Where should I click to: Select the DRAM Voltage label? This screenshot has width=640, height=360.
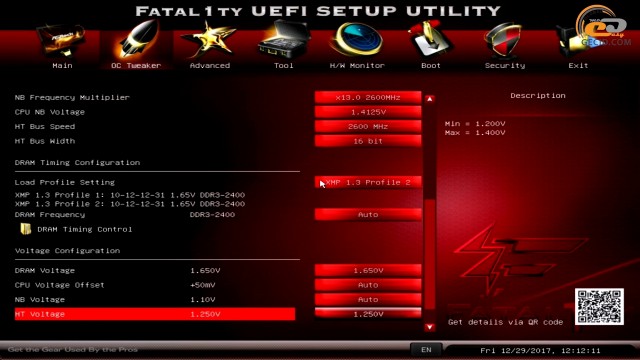tap(45, 271)
